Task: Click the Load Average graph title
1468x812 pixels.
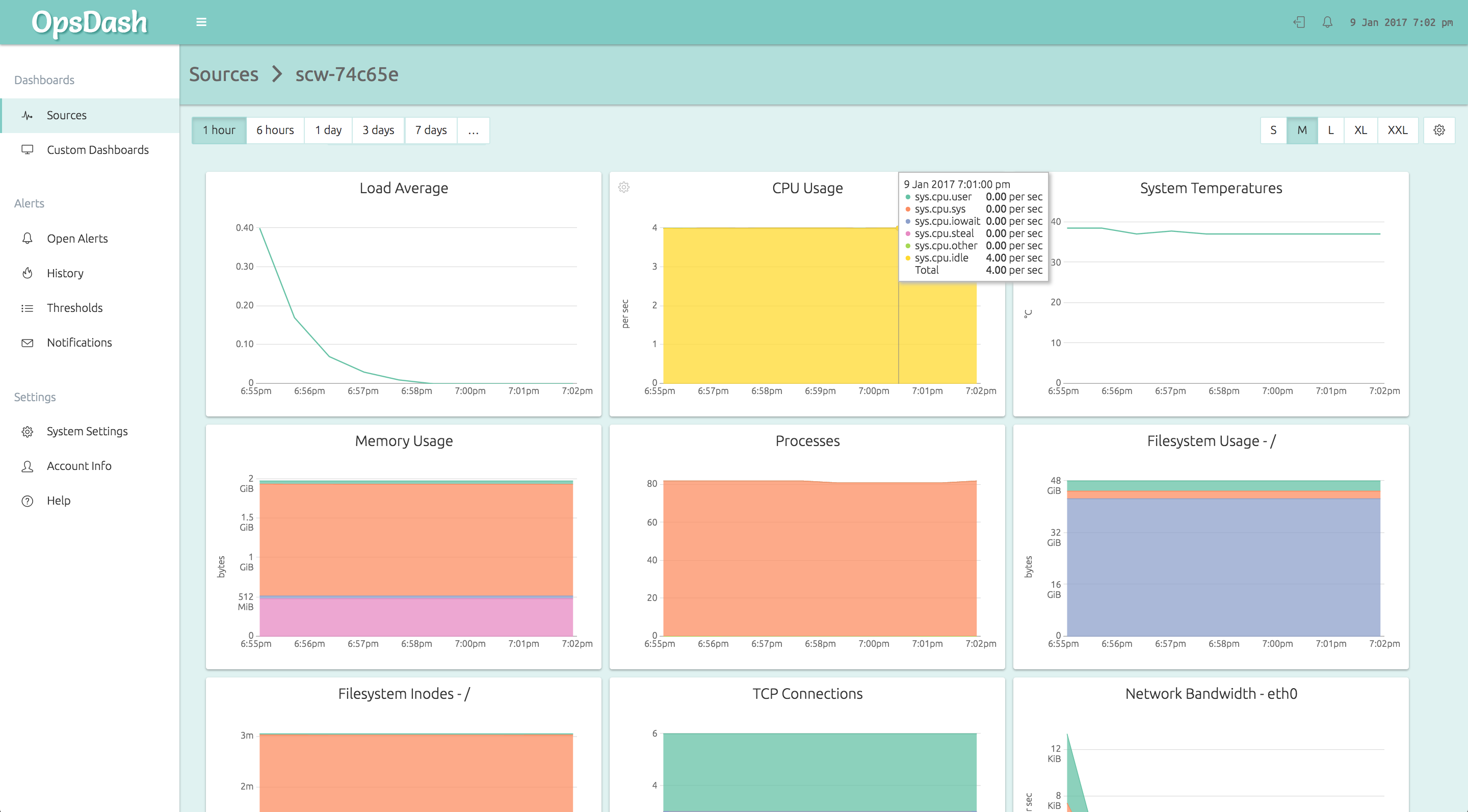Action: [404, 188]
